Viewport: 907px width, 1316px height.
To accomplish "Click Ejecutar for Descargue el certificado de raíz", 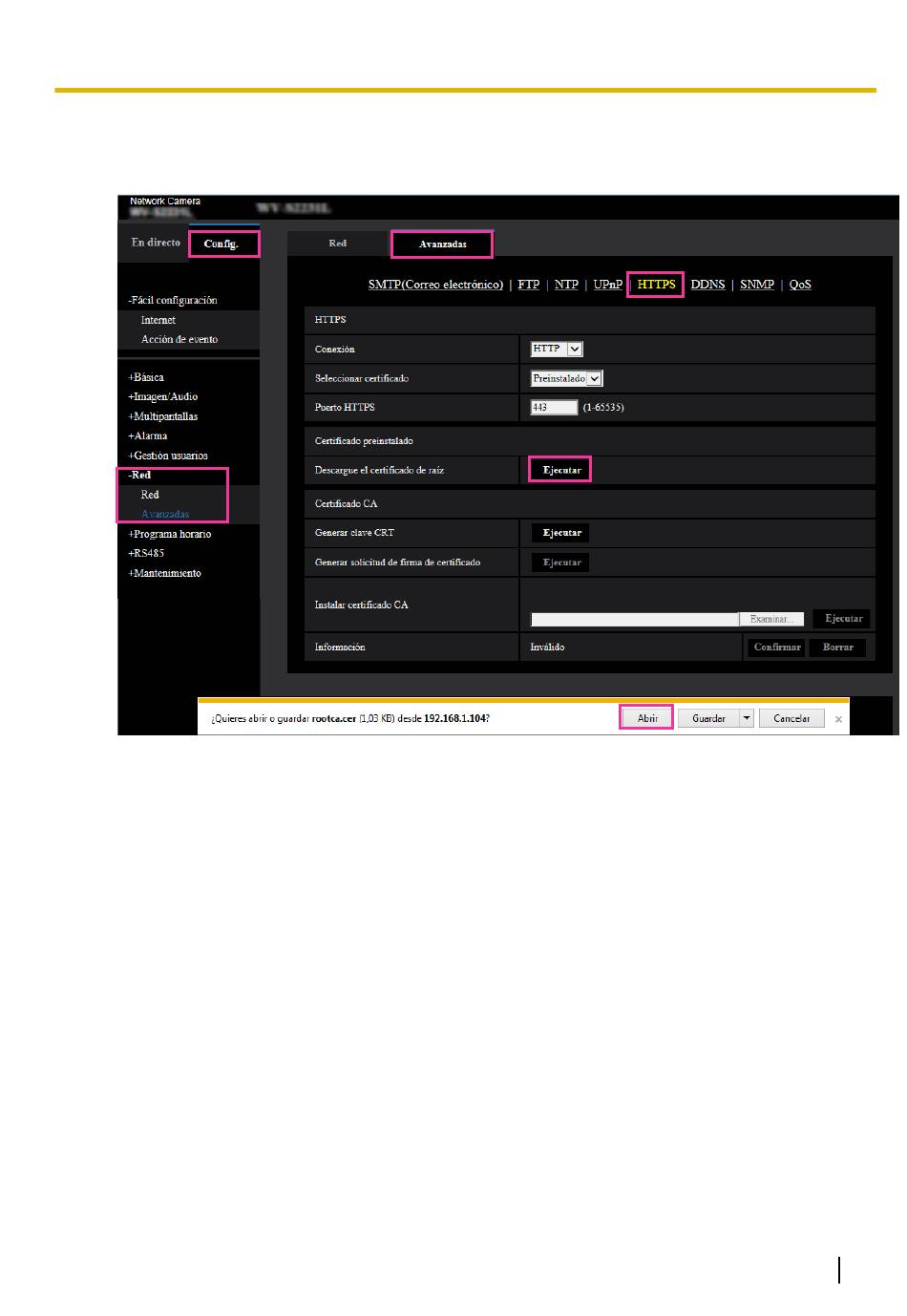I will [561, 470].
